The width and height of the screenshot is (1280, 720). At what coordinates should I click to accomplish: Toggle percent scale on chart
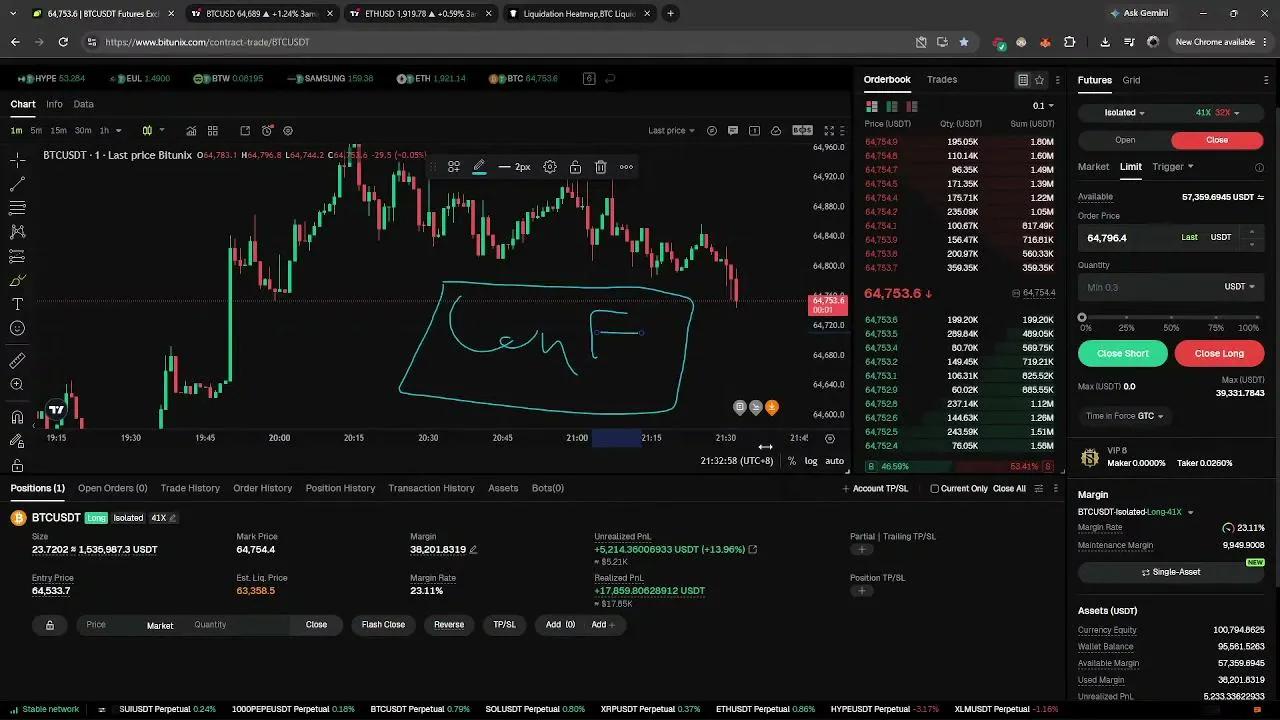[792, 461]
